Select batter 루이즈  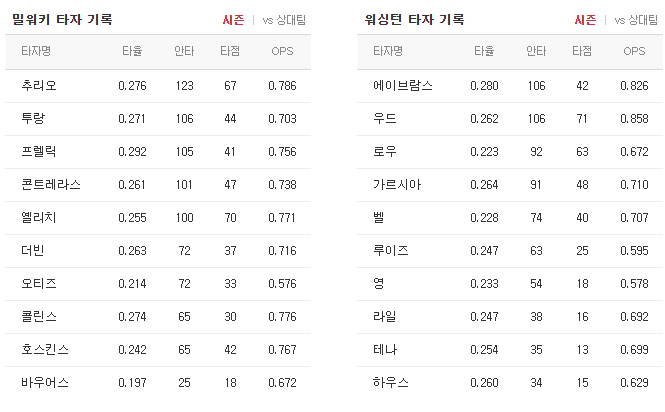pos(391,251)
